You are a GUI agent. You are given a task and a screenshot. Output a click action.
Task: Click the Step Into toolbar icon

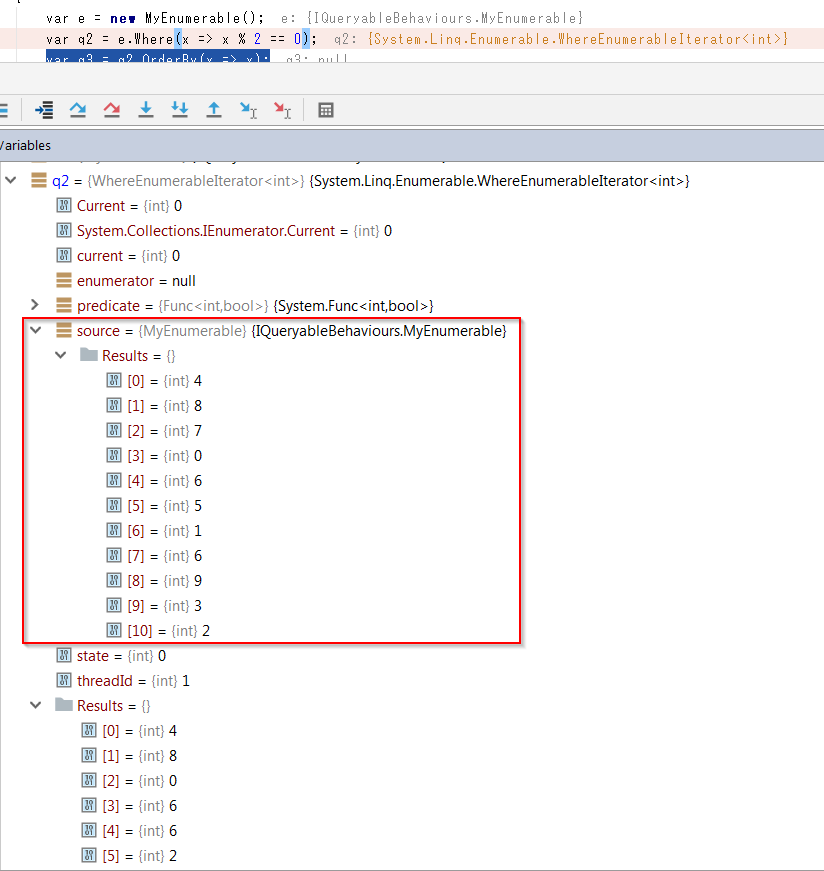click(146, 110)
